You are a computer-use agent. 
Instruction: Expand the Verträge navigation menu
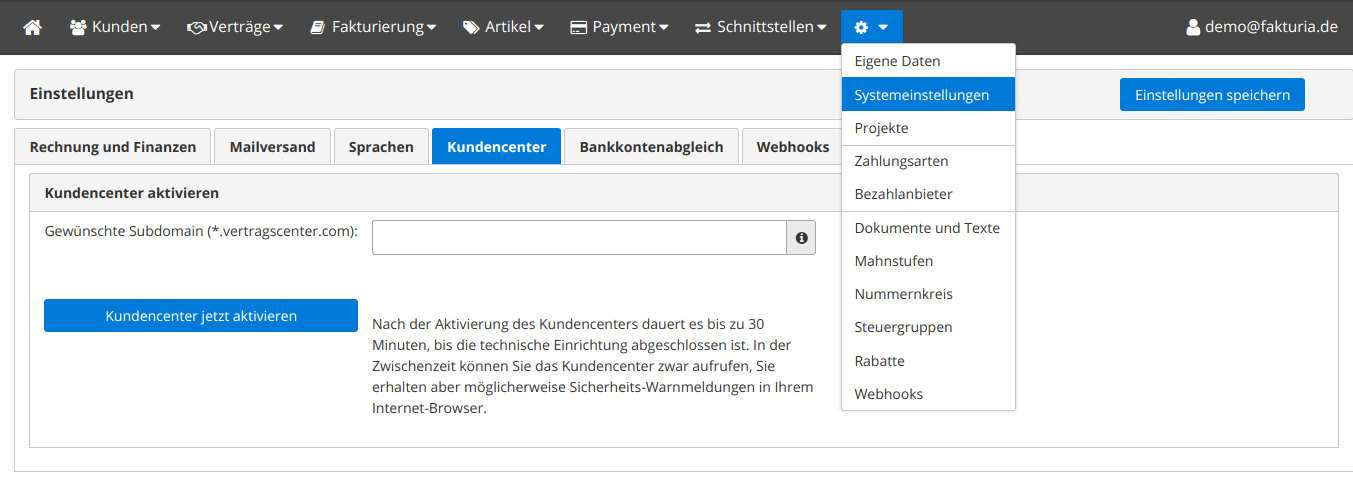tap(235, 27)
